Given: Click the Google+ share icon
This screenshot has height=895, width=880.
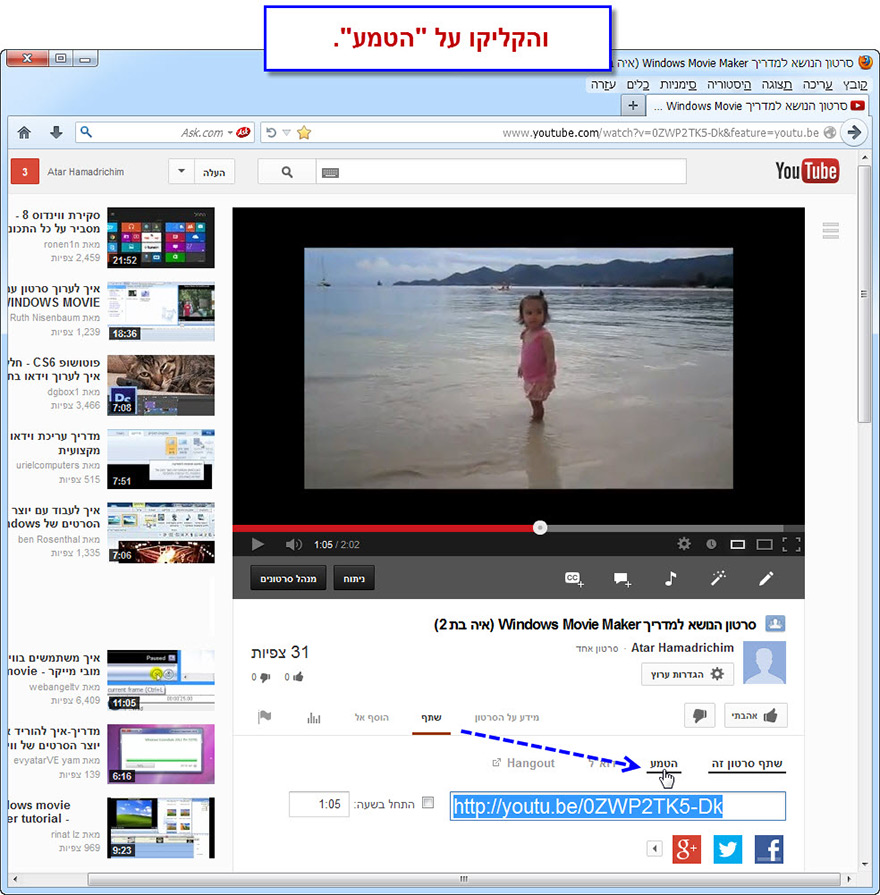Looking at the screenshot, I should 686,849.
